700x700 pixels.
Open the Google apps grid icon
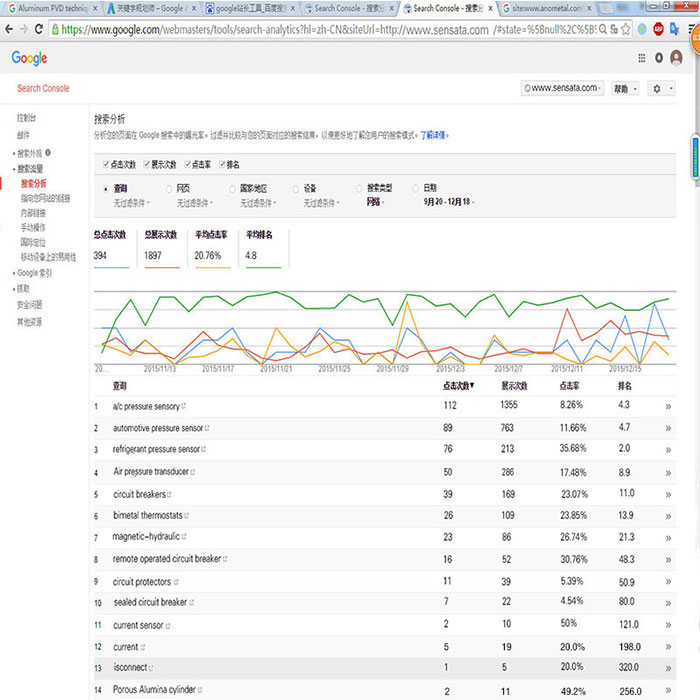point(642,58)
